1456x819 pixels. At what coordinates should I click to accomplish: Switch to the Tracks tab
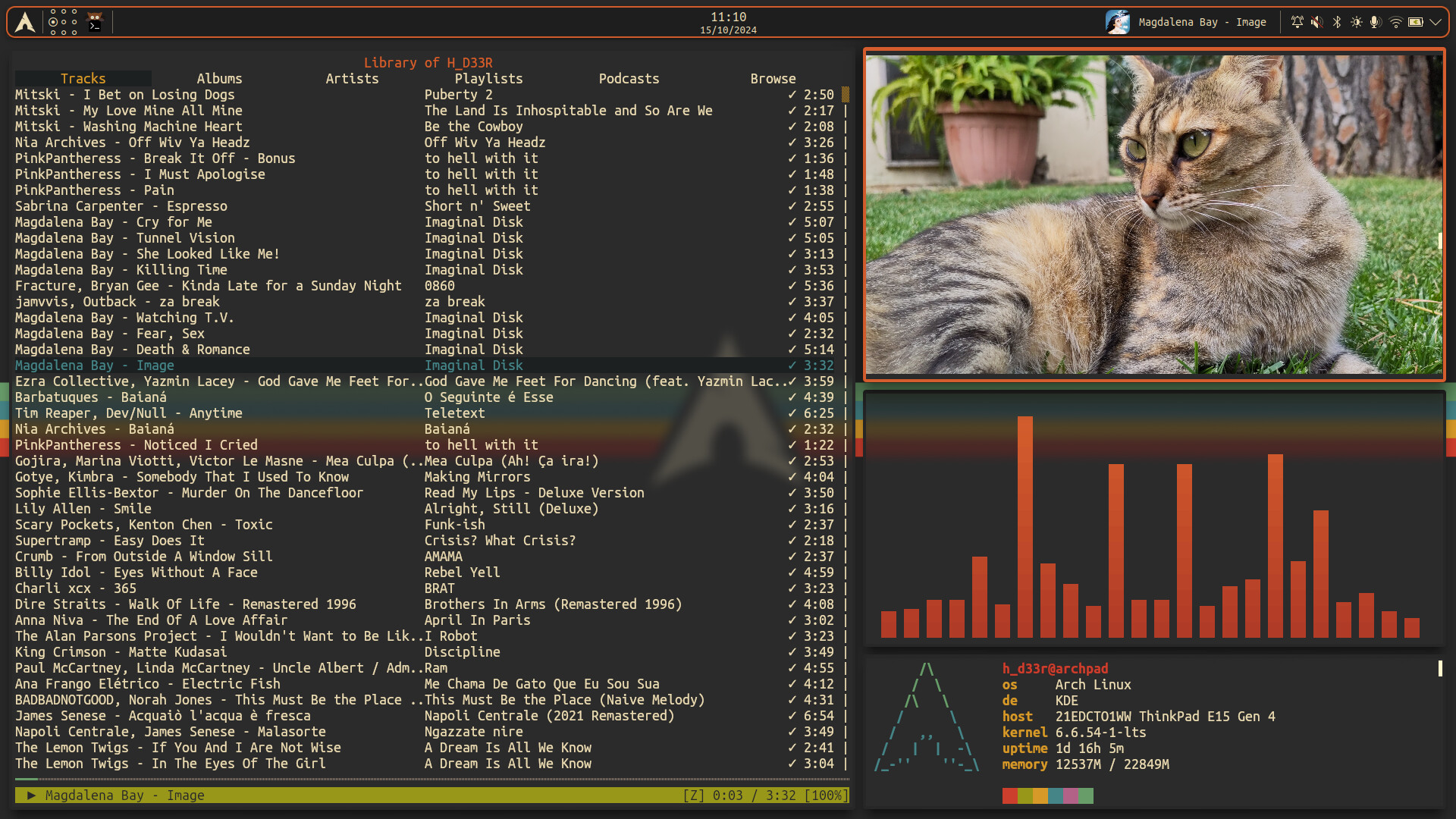click(83, 78)
